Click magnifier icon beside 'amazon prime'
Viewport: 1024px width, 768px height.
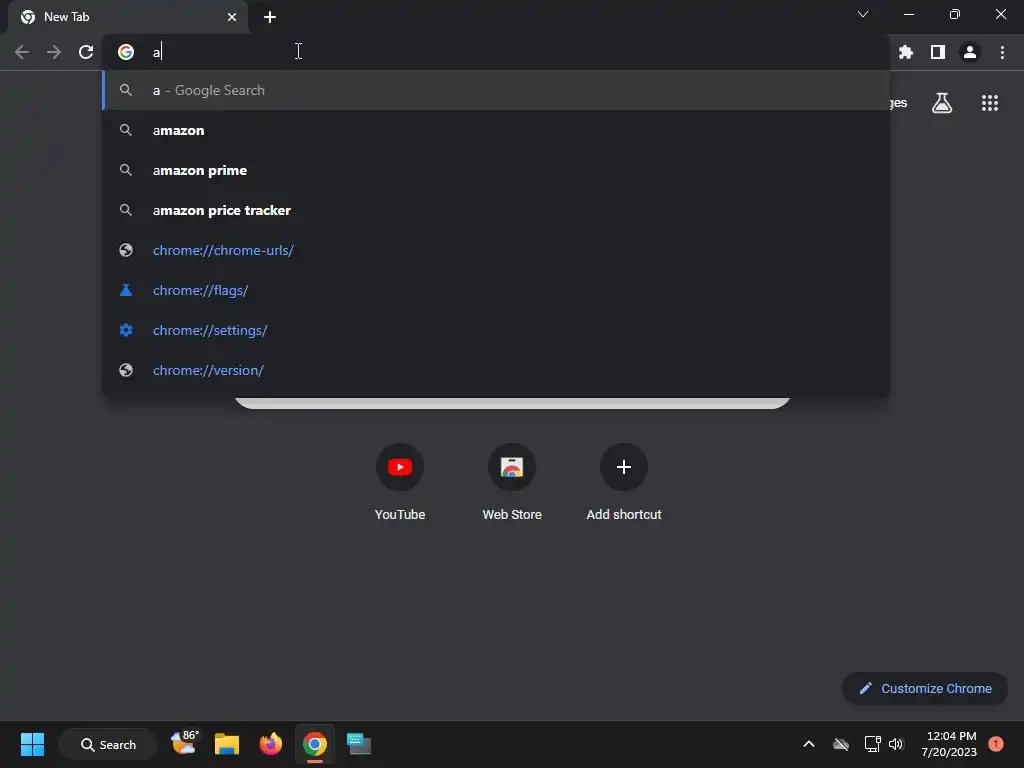[x=126, y=170]
